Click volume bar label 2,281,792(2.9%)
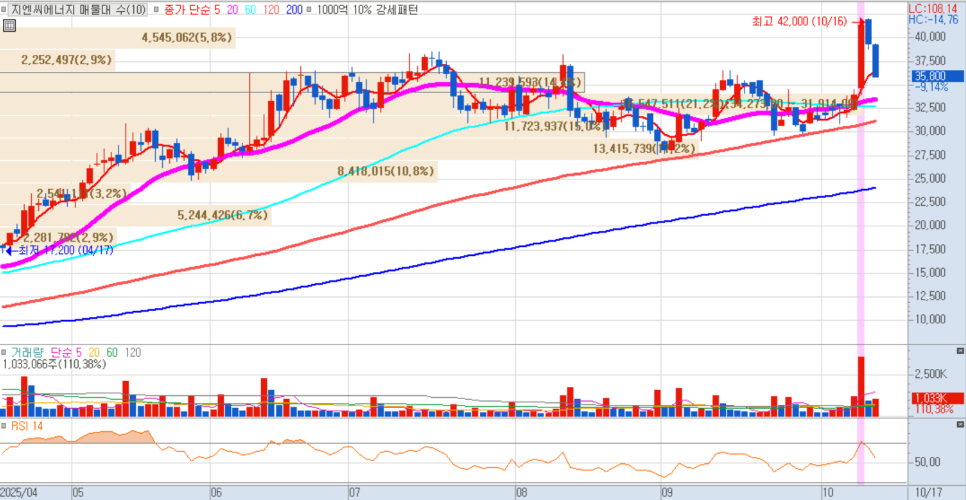This screenshot has width=966, height=500. (69, 237)
